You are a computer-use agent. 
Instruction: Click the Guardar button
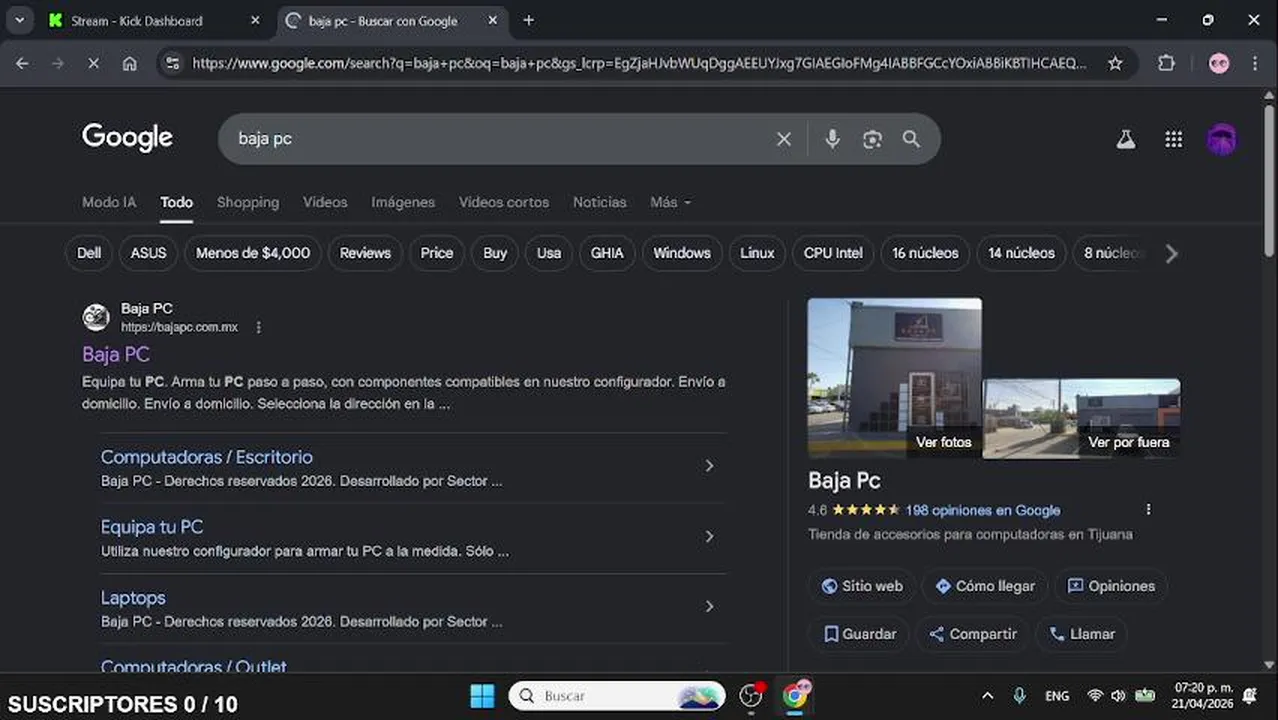859,634
